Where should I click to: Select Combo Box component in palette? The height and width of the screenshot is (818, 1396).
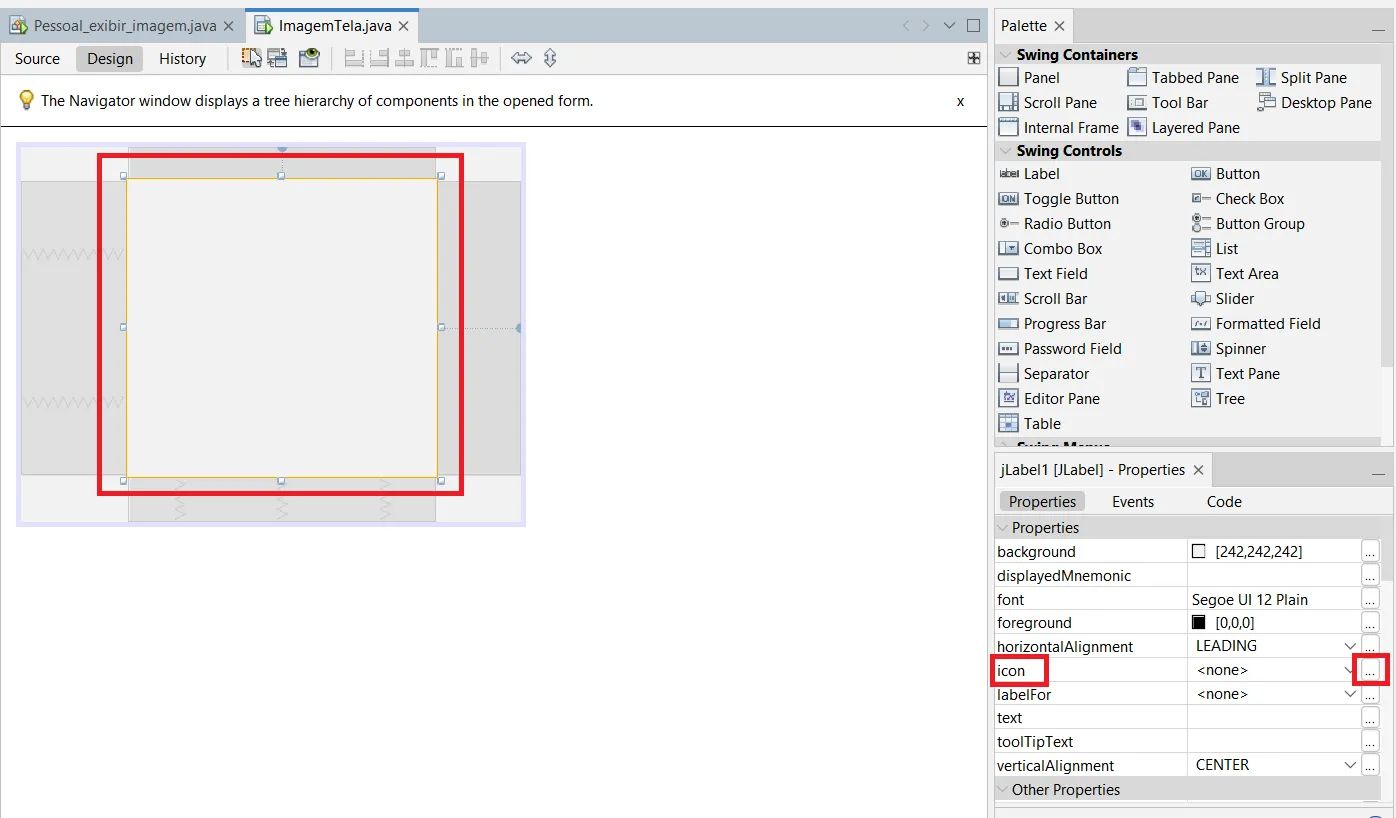1051,248
